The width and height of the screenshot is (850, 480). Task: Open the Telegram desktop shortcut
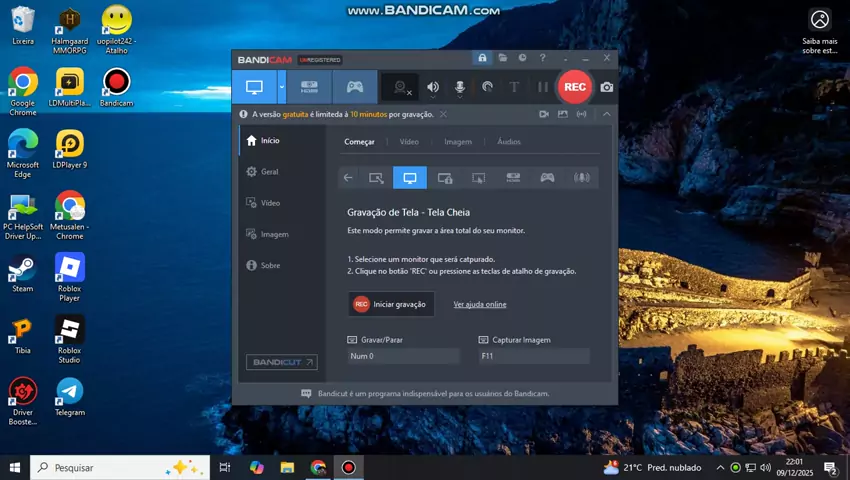click(x=69, y=398)
